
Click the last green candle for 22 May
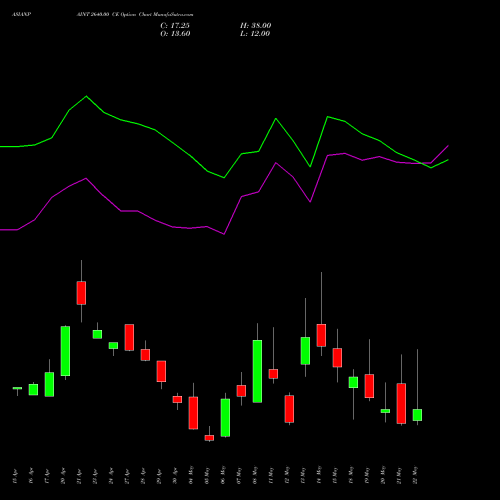click(x=417, y=415)
